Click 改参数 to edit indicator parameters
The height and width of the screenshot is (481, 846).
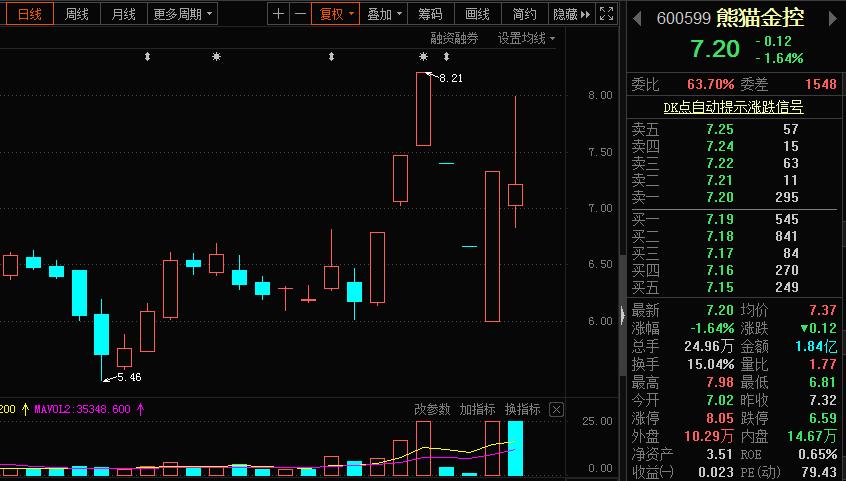(432, 410)
